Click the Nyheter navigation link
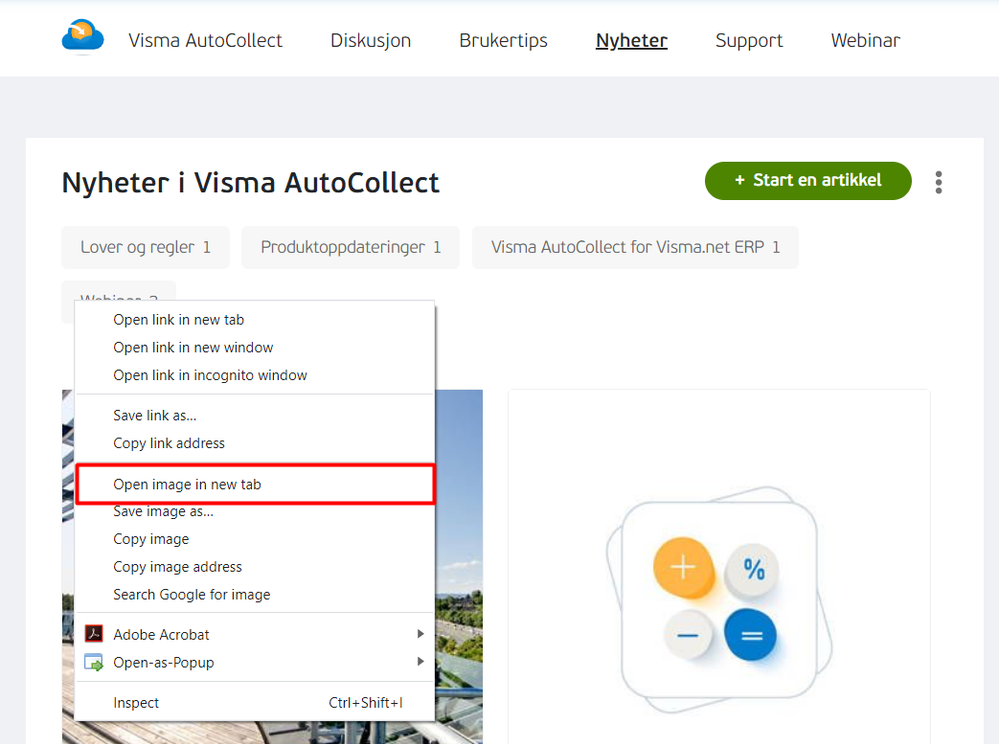 click(631, 40)
